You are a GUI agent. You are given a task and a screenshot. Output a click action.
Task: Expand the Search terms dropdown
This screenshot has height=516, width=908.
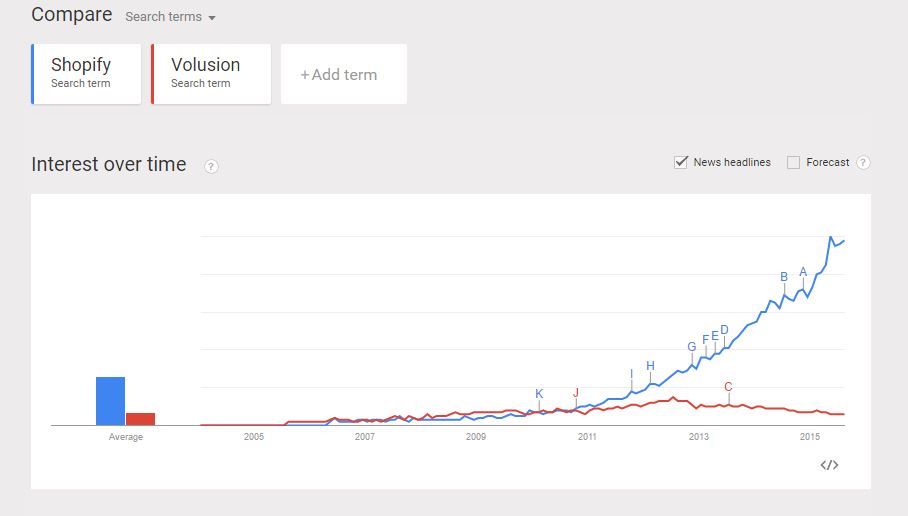click(x=170, y=17)
